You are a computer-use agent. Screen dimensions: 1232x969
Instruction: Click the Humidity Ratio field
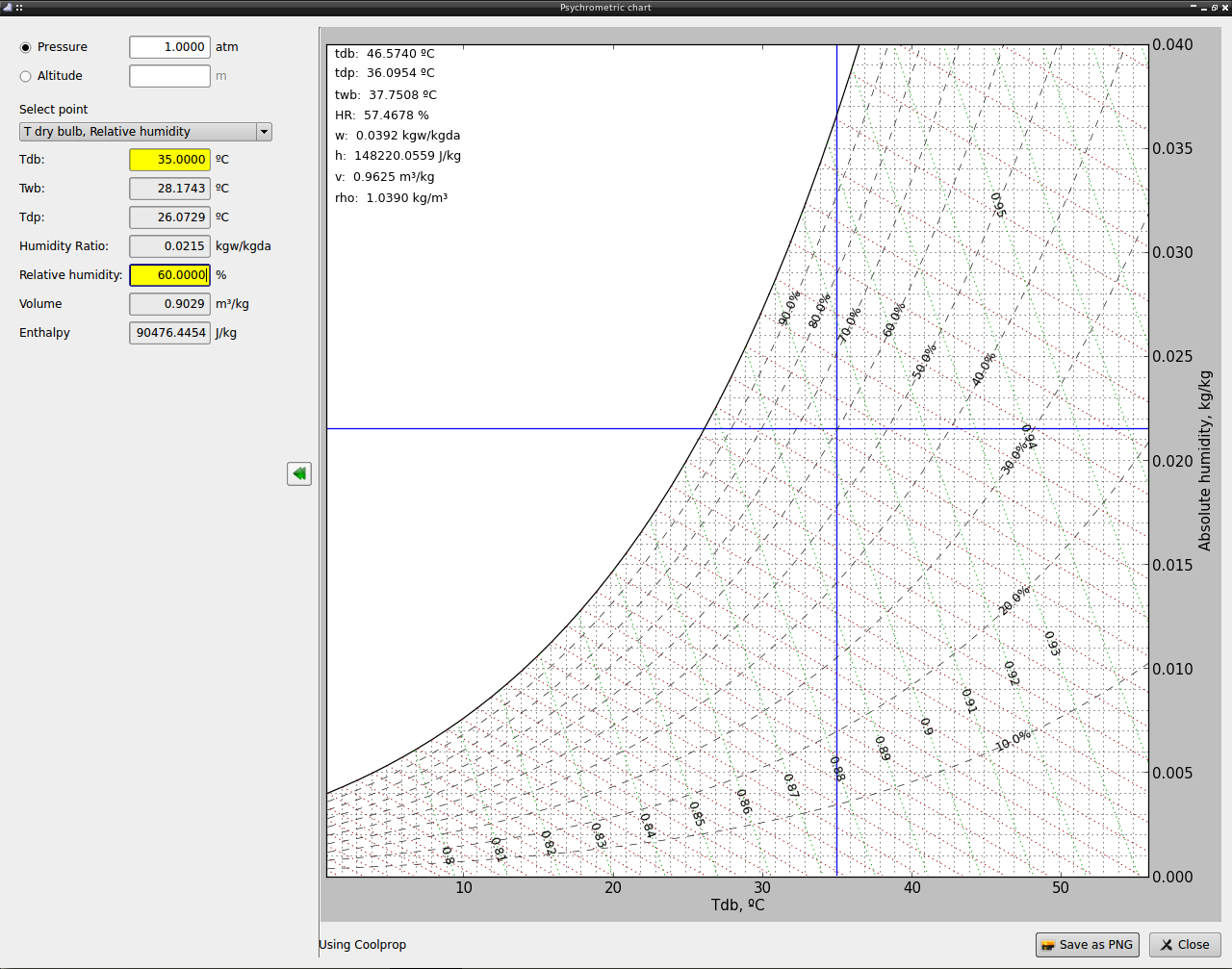pyautogui.click(x=169, y=246)
